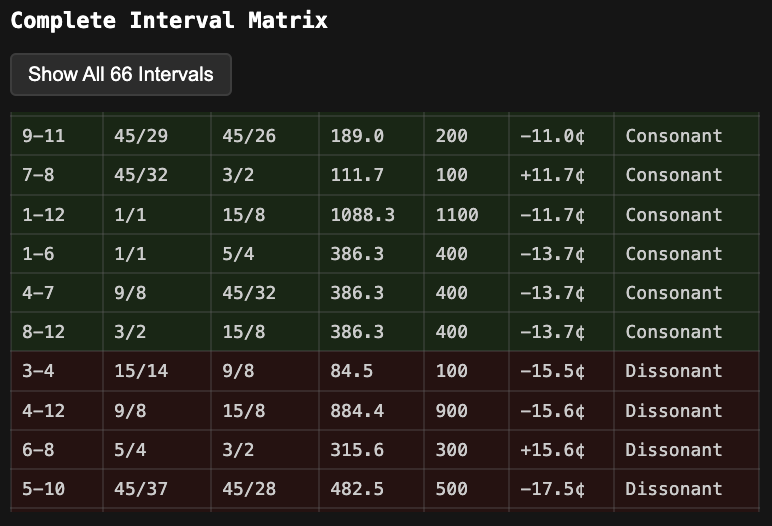
Task: Click Consonant label in the 8–12 row
Action: pyautogui.click(x=673, y=331)
